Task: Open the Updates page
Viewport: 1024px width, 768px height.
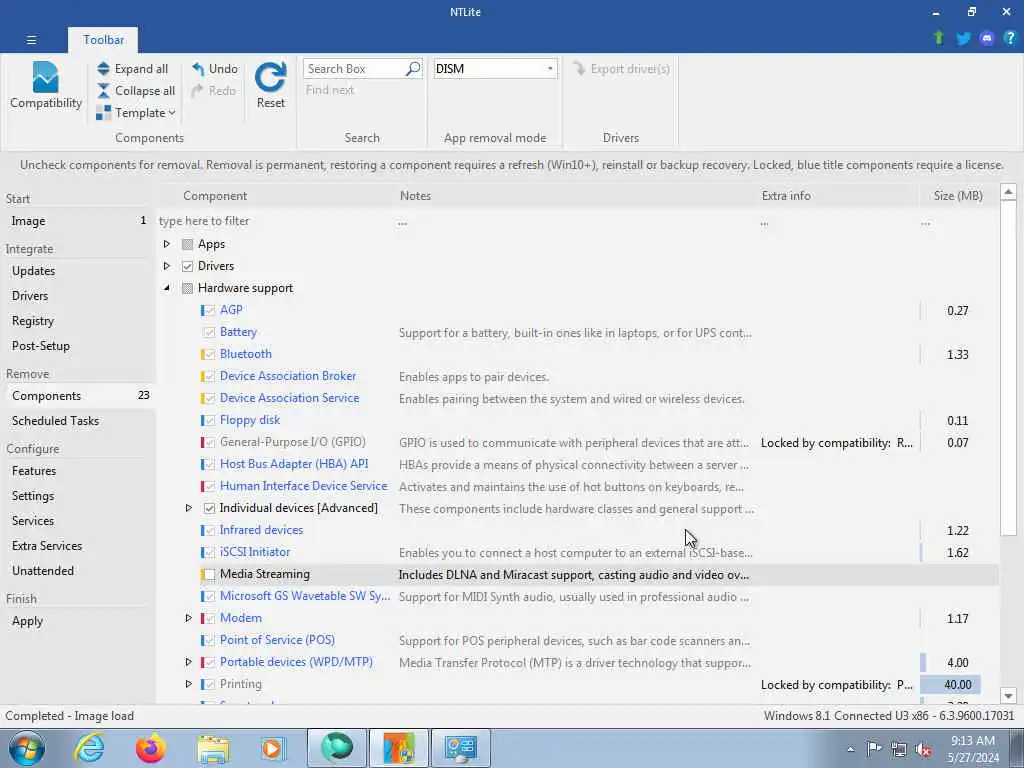Action: (78, 270)
